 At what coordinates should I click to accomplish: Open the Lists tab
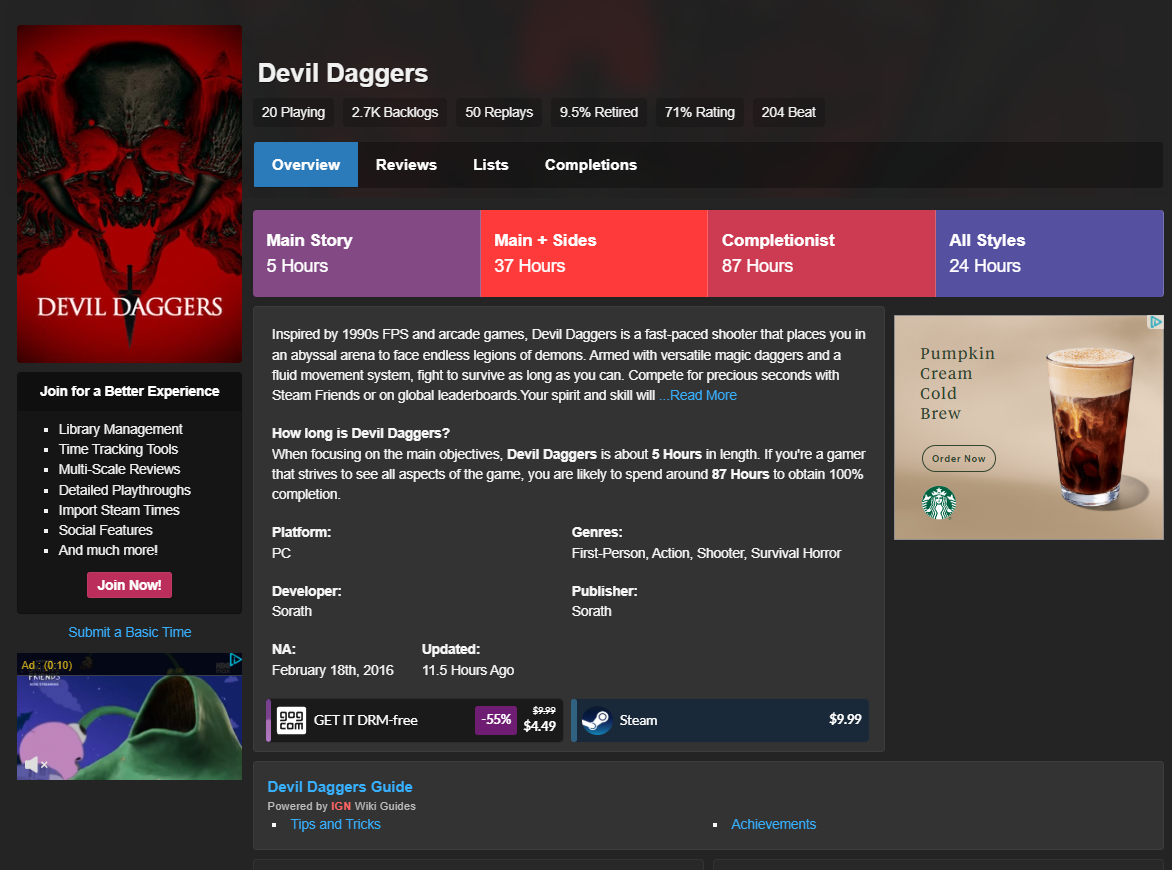[490, 164]
